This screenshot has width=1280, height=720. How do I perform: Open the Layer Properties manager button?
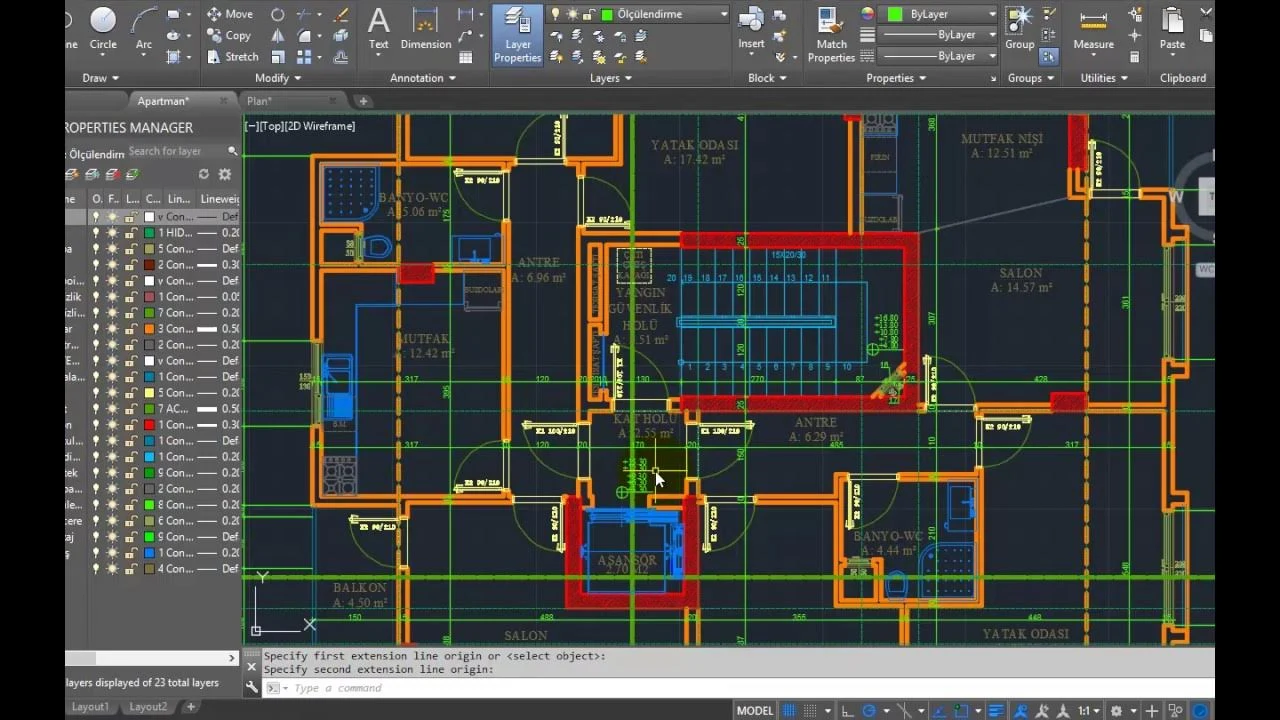click(517, 35)
